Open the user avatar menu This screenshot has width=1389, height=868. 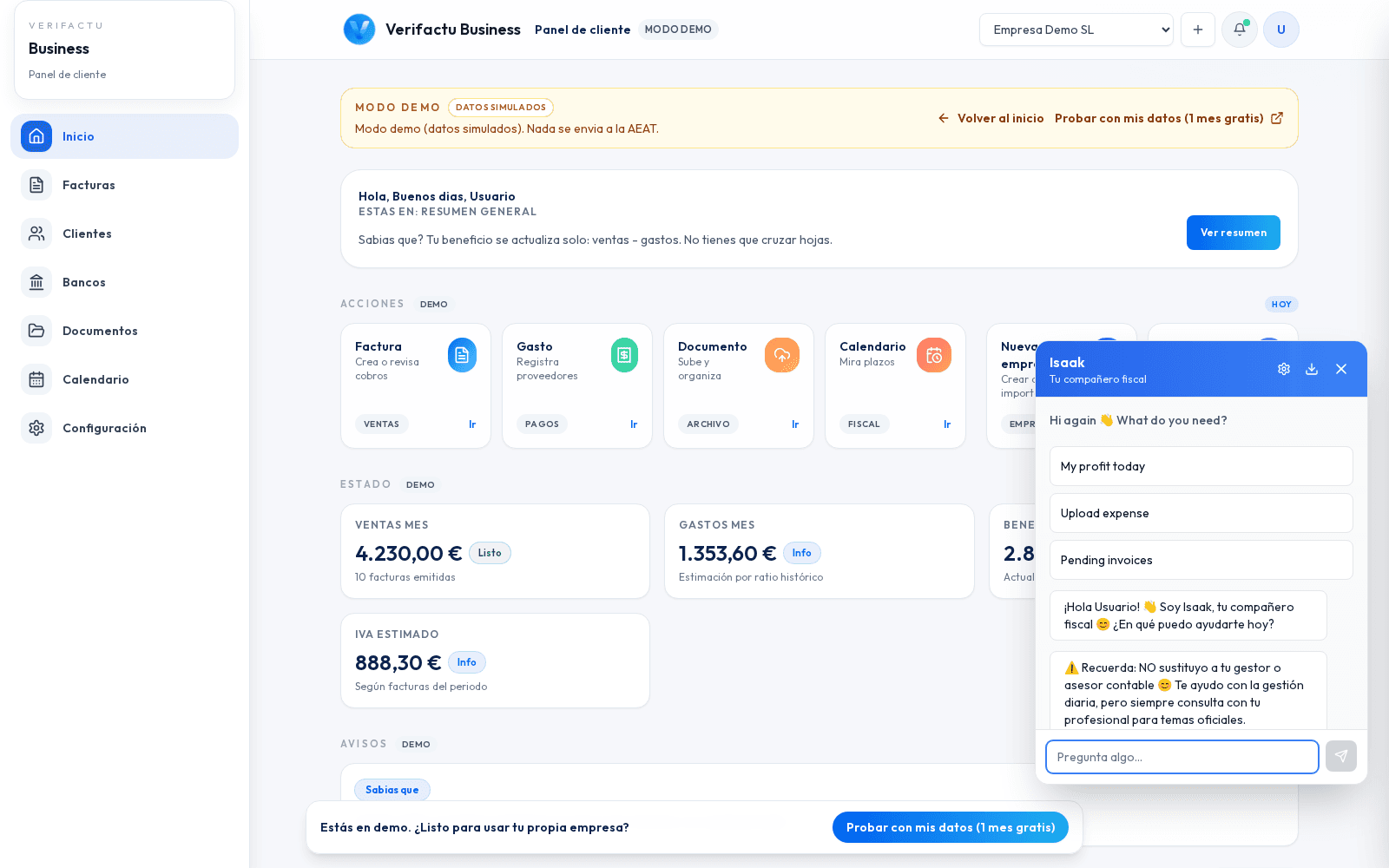[x=1280, y=30]
